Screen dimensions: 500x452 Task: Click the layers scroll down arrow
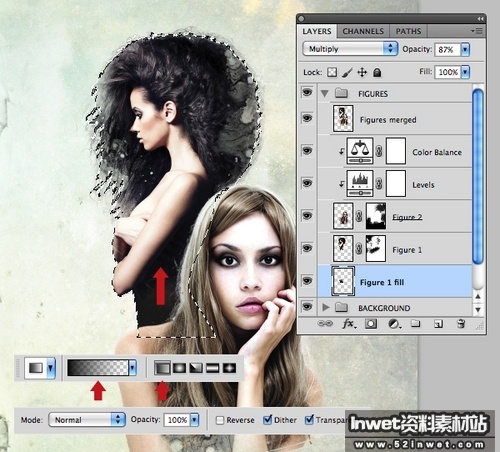[x=478, y=310]
